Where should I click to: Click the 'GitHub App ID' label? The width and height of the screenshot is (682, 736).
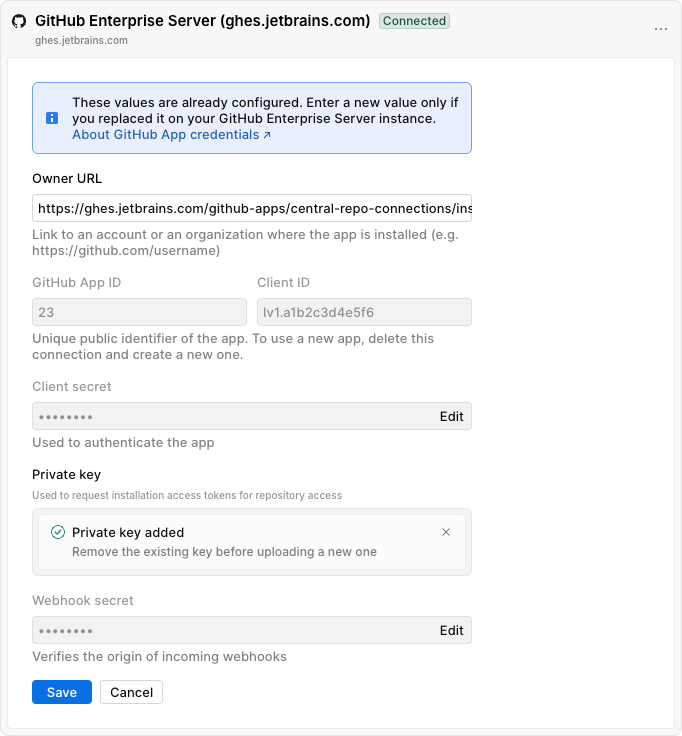(x=77, y=283)
